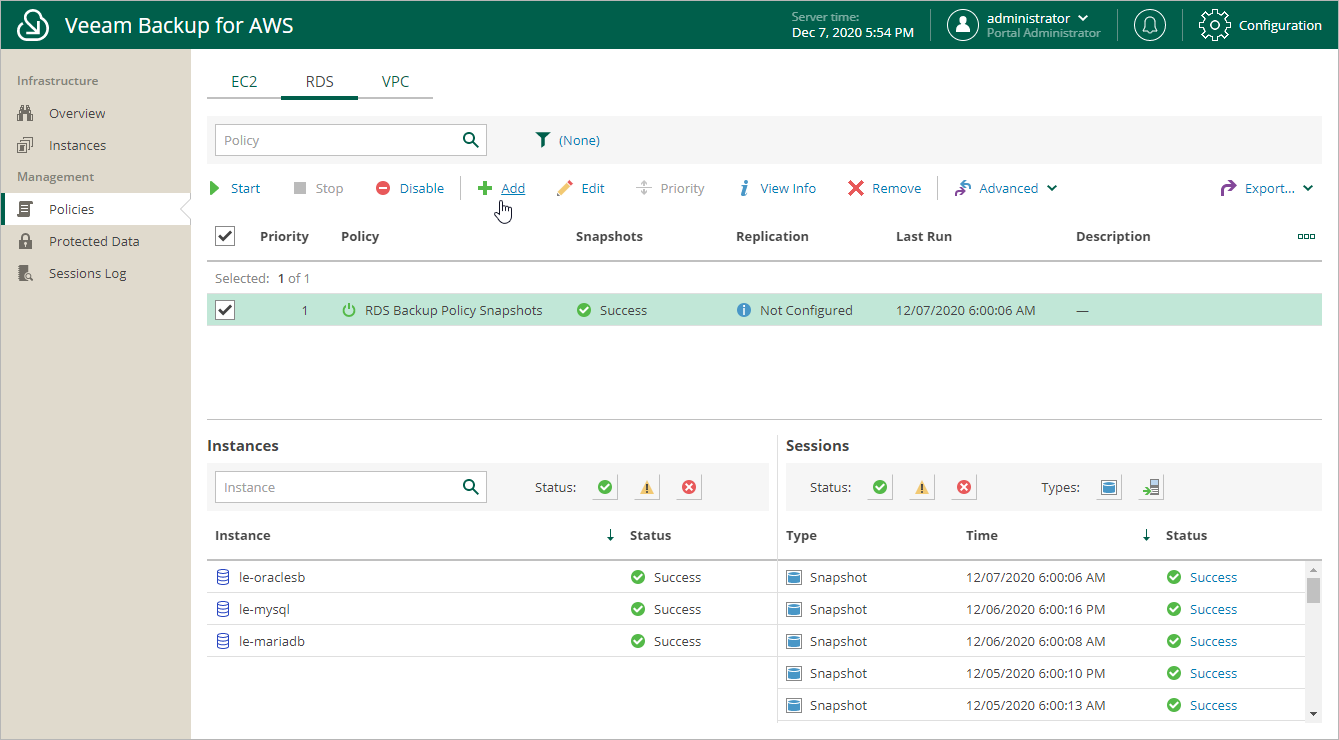Filter sessions by error status
The height and width of the screenshot is (740, 1339).
click(964, 487)
